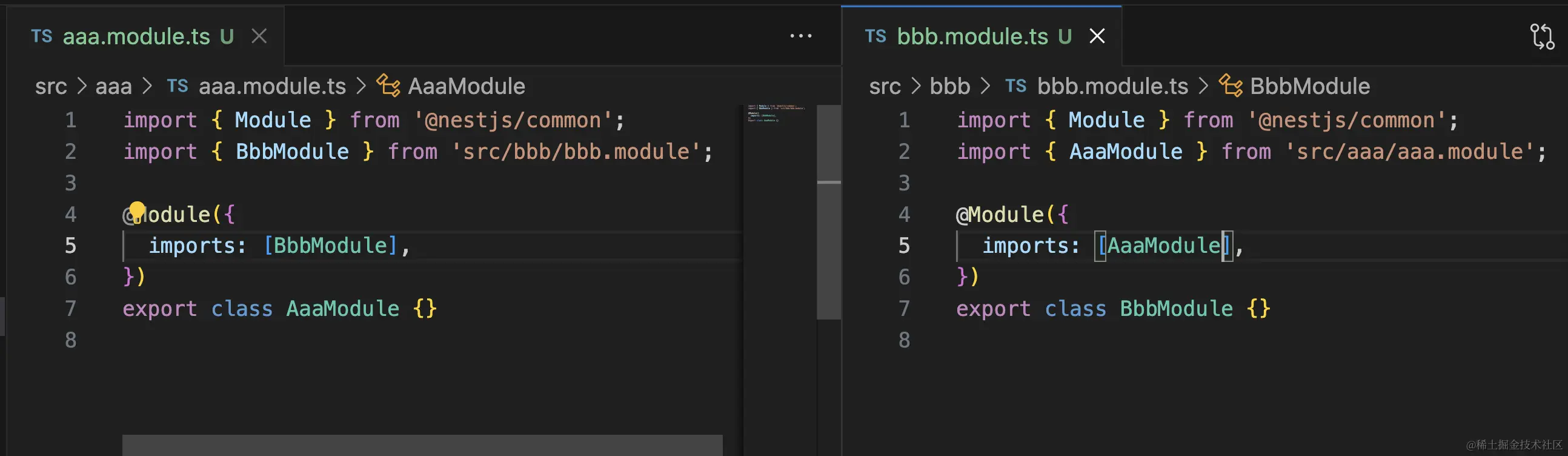Click the TS icon in the right breadcrumb
1568x456 pixels.
tap(1016, 86)
